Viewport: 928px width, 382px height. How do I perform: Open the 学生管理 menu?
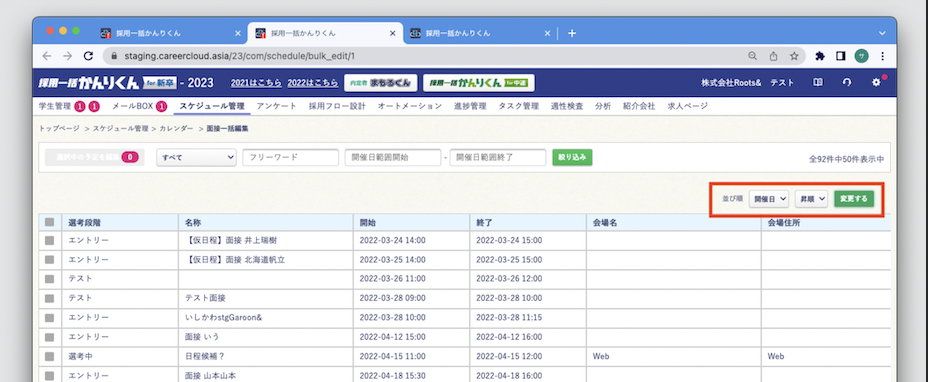click(x=54, y=106)
